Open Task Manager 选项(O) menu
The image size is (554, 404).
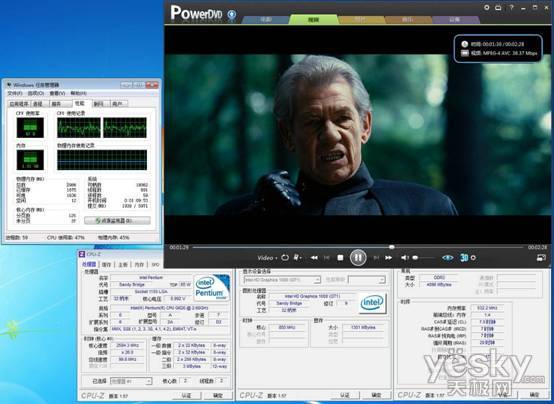click(x=36, y=93)
